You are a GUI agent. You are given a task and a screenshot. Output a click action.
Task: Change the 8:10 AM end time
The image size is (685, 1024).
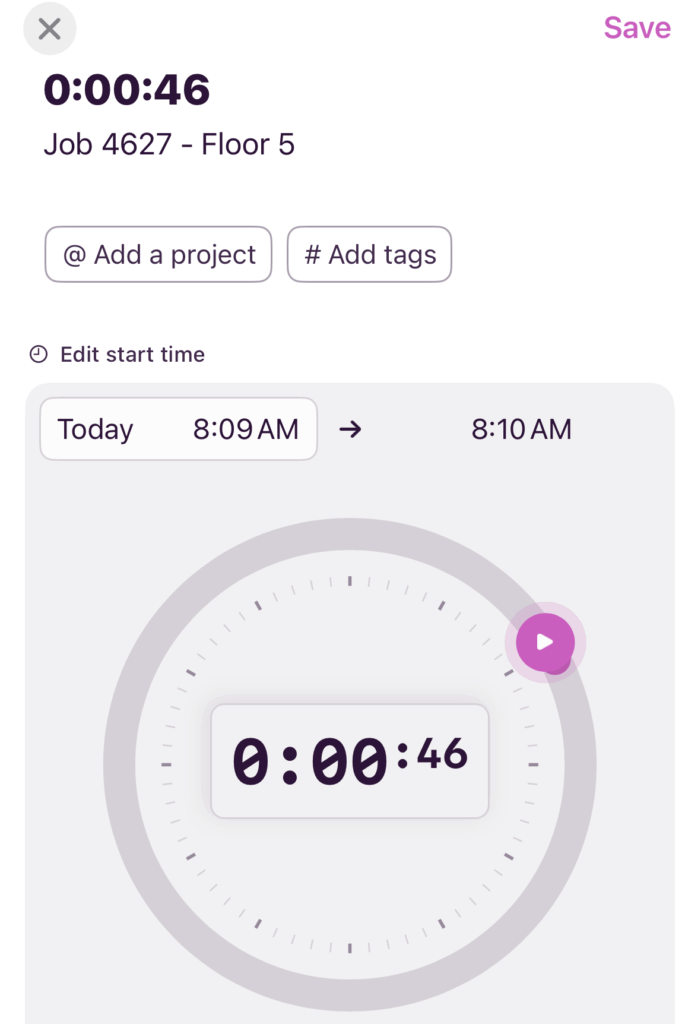pos(521,430)
